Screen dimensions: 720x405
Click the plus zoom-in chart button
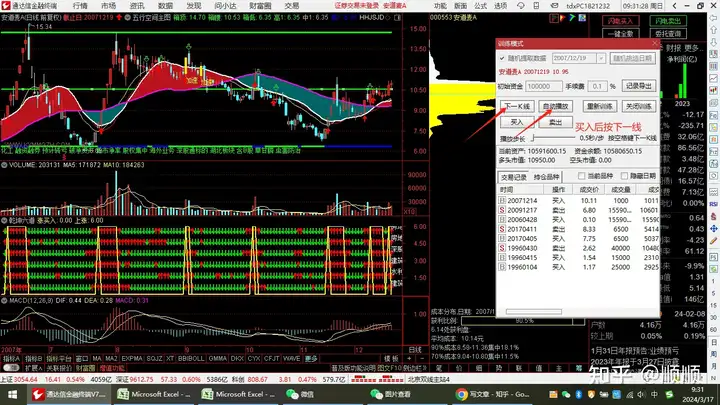tap(409, 359)
